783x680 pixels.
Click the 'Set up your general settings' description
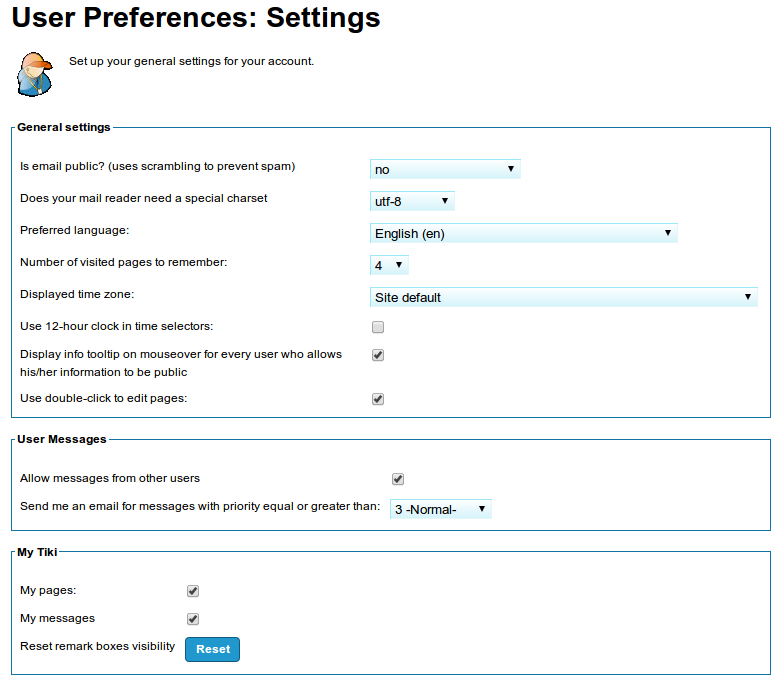(x=191, y=61)
